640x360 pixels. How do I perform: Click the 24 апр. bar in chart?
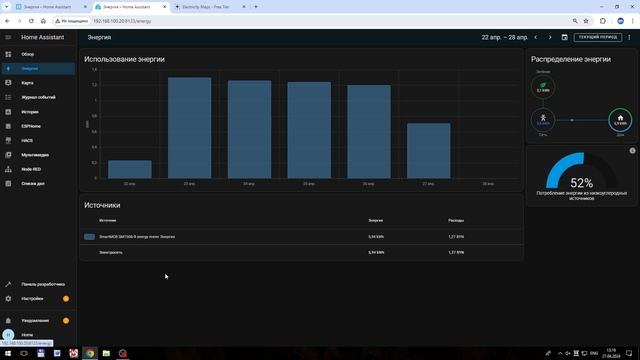coord(249,129)
